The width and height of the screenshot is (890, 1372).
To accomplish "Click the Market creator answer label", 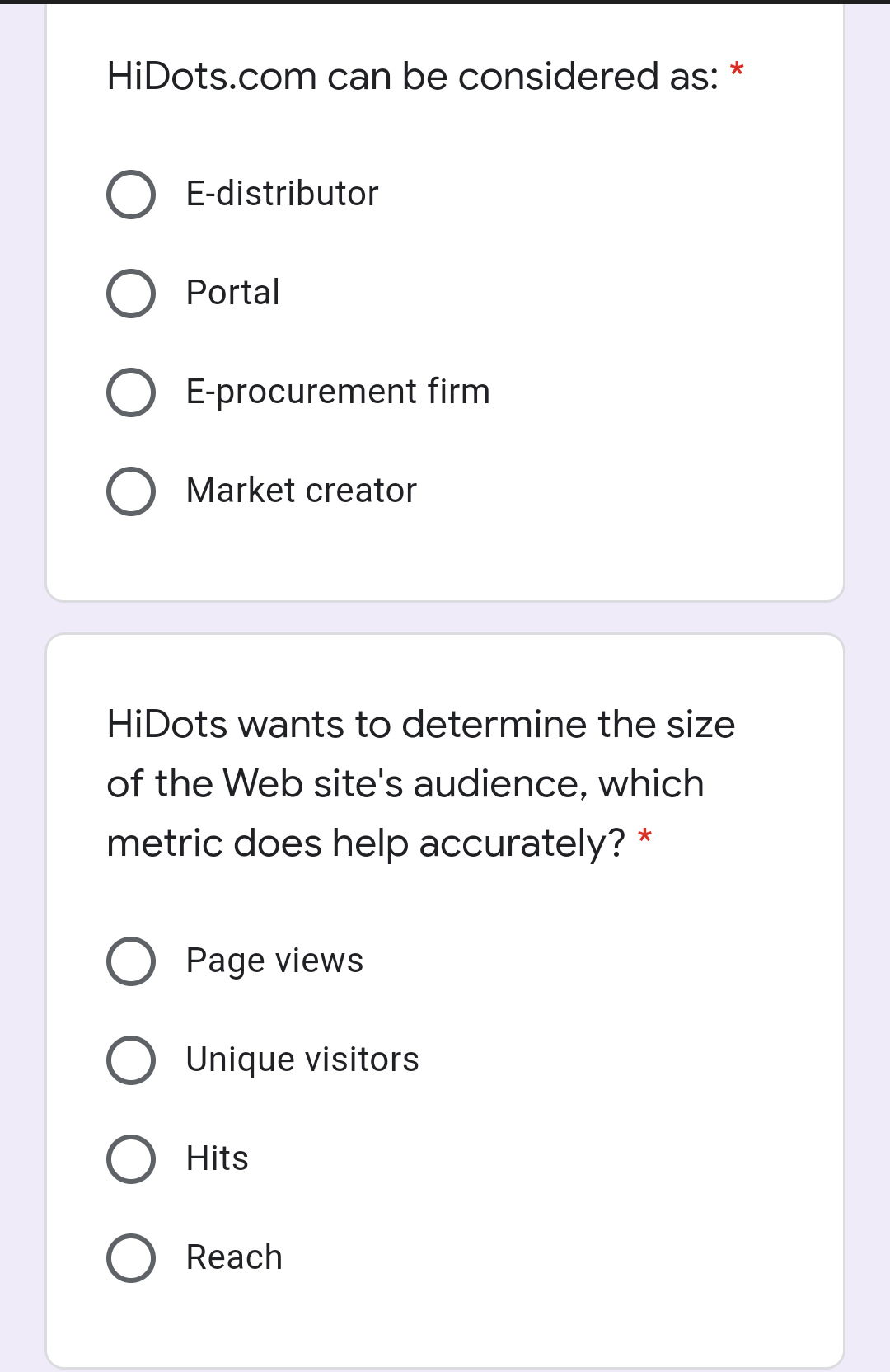I will pyautogui.click(x=301, y=491).
